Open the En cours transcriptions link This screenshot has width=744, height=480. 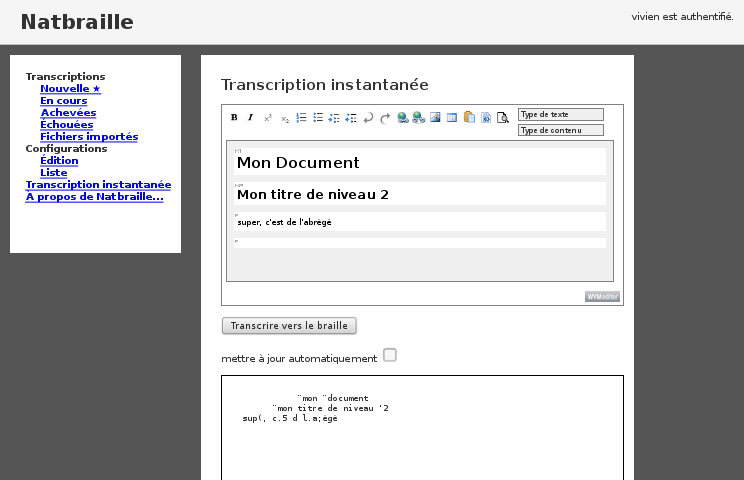[x=64, y=101]
